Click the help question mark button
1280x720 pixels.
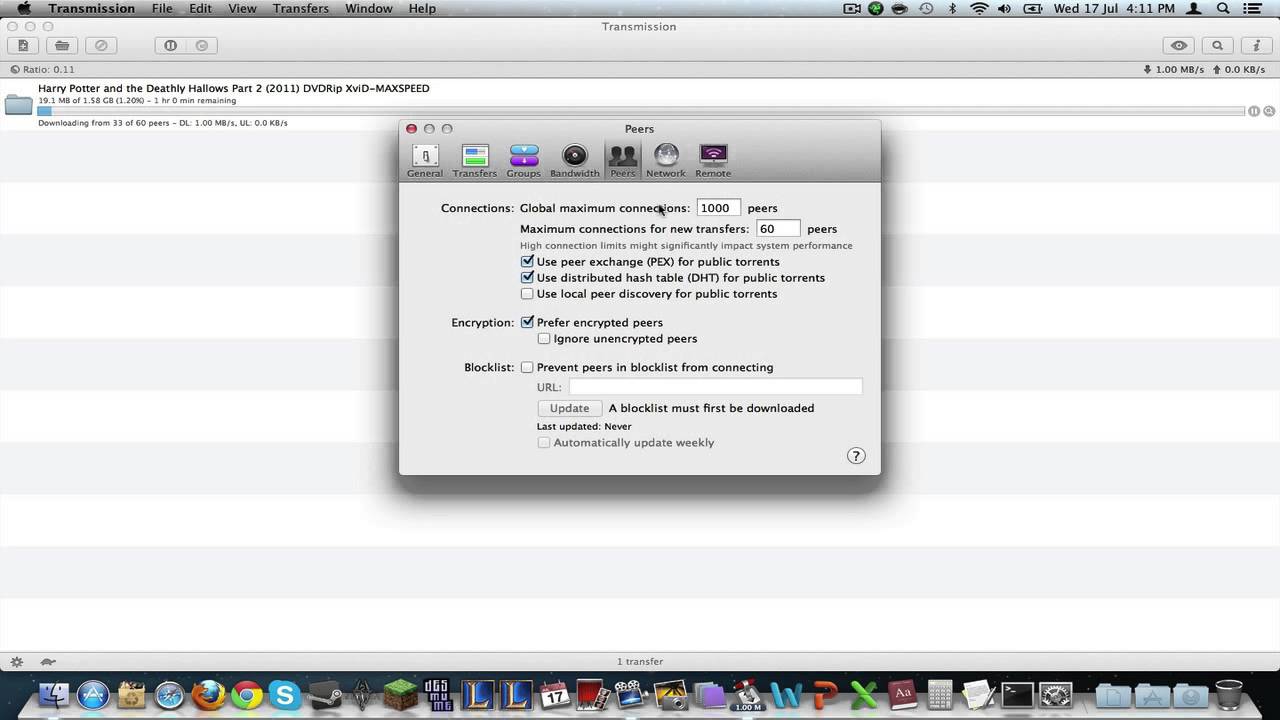point(856,455)
